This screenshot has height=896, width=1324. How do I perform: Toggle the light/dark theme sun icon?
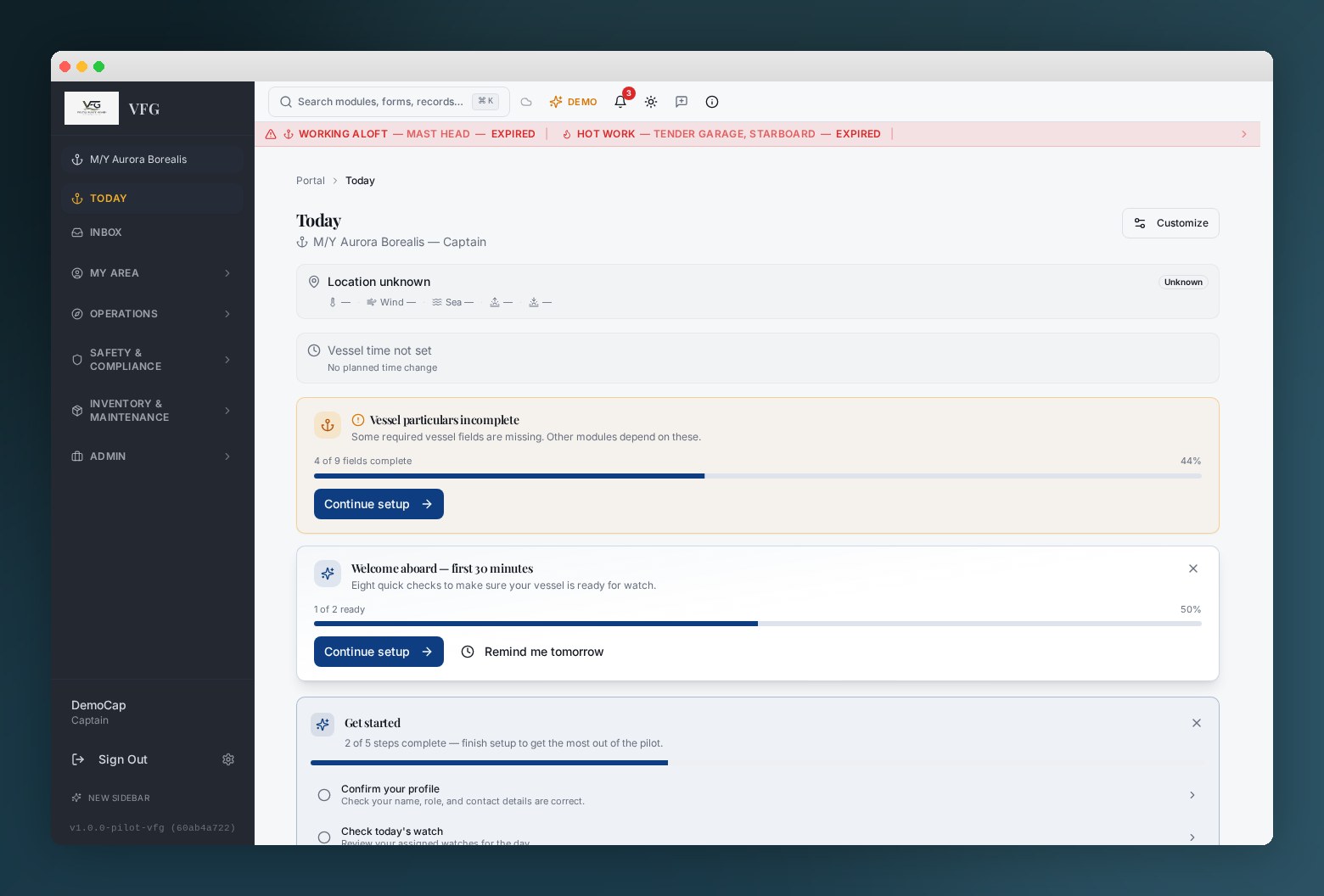(651, 102)
